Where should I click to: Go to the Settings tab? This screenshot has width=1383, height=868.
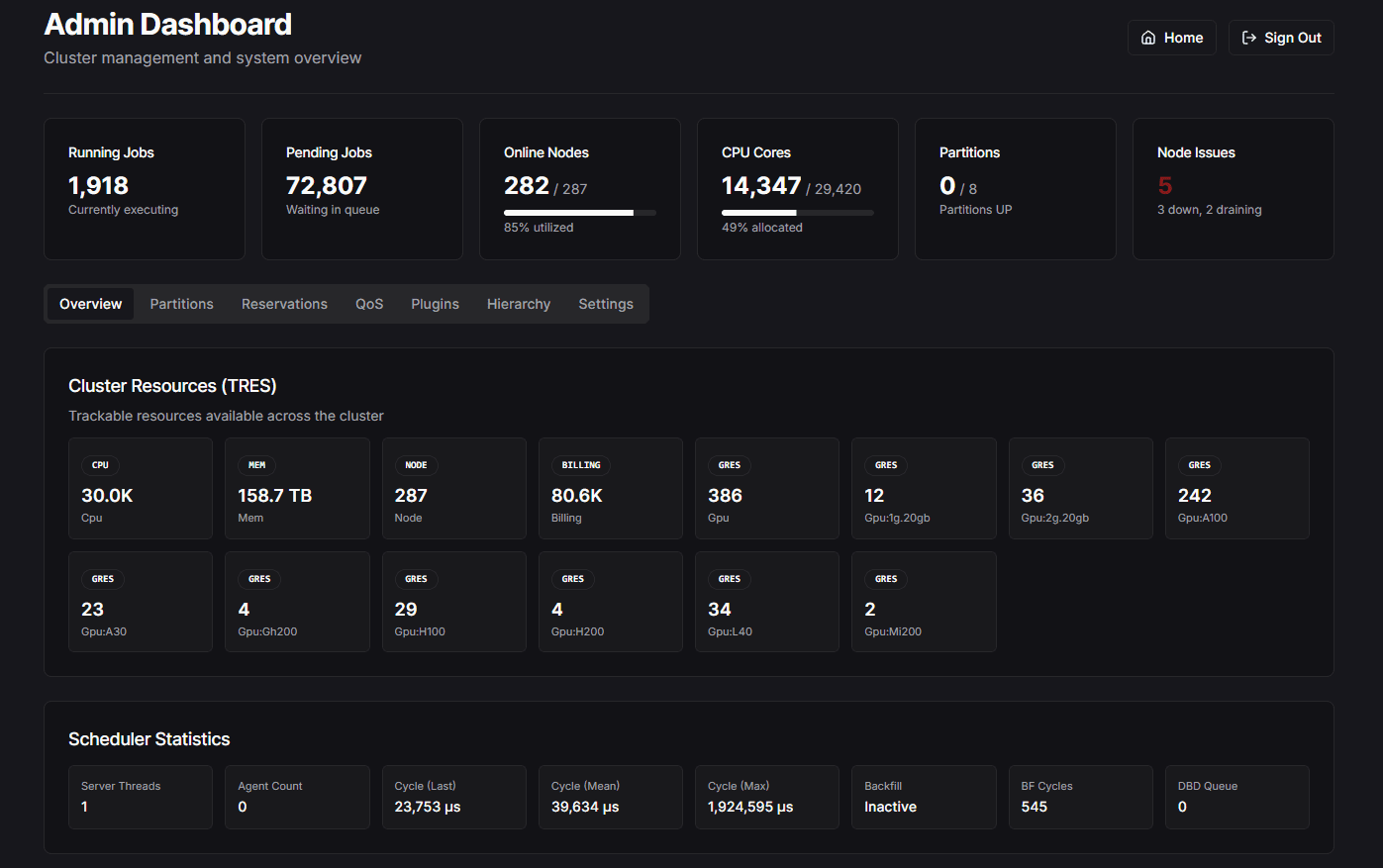[606, 304]
